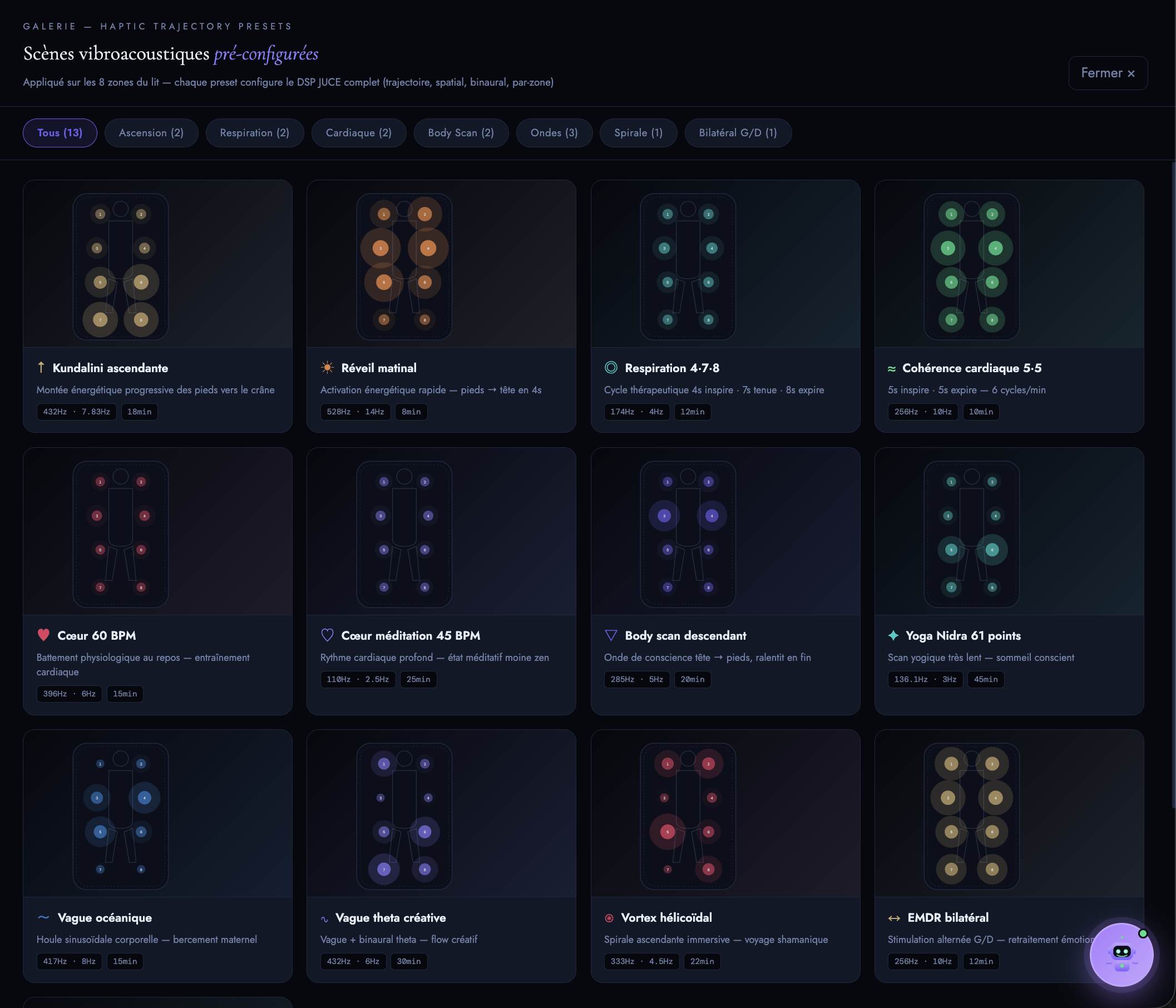Click the wave icon of Cohérence cardiaque 5·5
Screen dimensions: 1176x1008
point(892,368)
